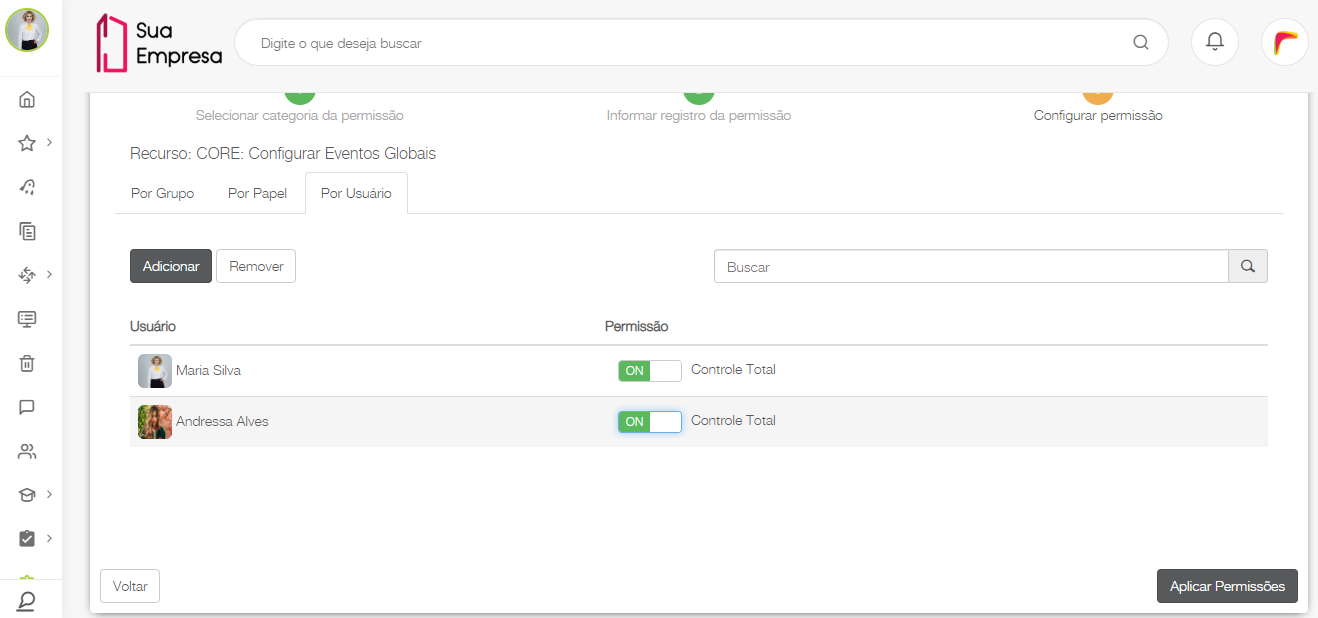Expand the graduation cap submenu arrow
The image size is (1318, 618).
(x=49, y=494)
